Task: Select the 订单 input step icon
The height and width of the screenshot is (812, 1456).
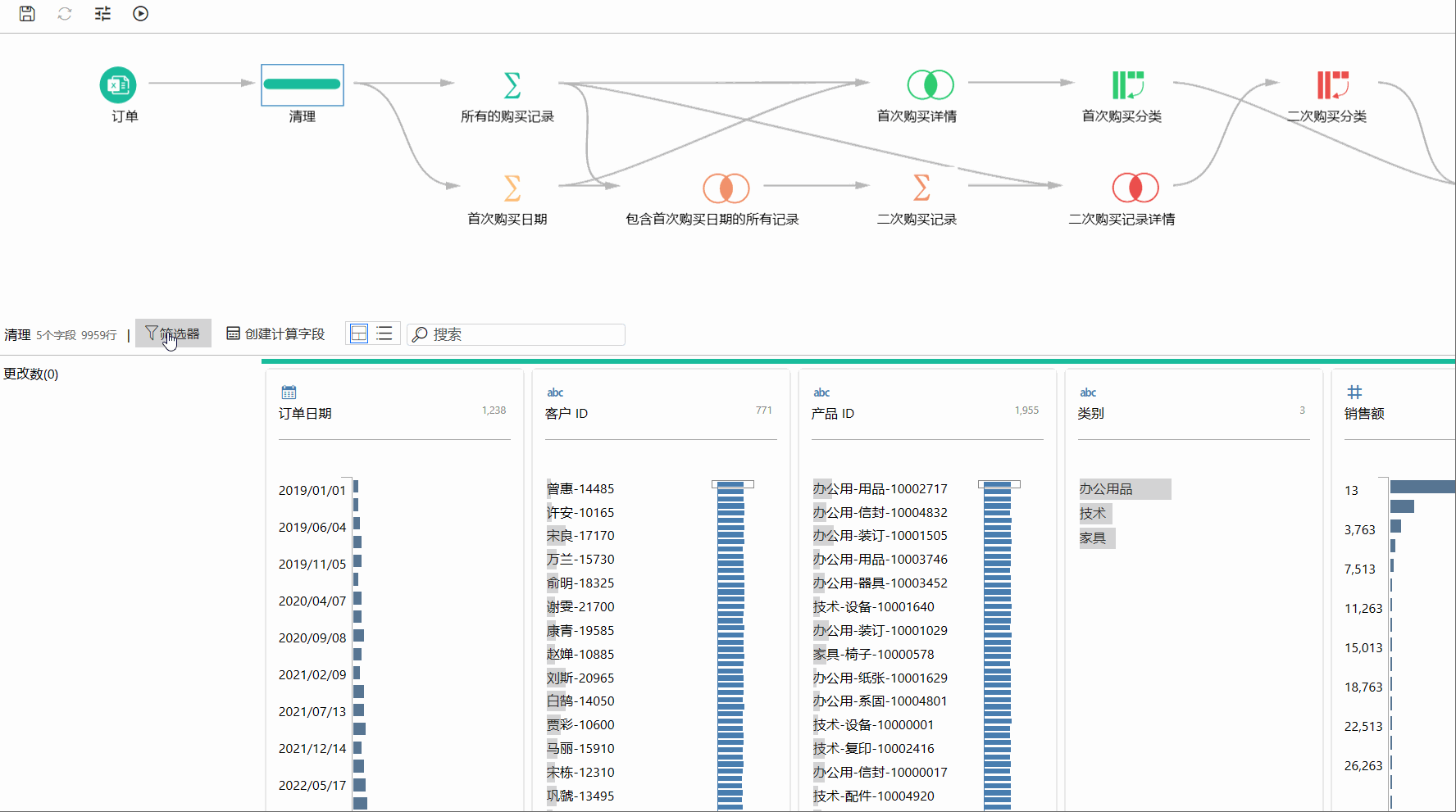Action: (x=118, y=84)
